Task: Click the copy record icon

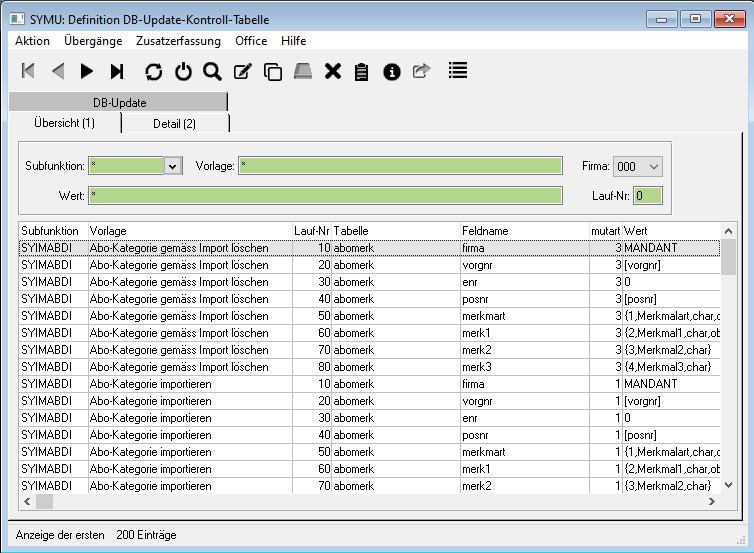Action: [272, 71]
